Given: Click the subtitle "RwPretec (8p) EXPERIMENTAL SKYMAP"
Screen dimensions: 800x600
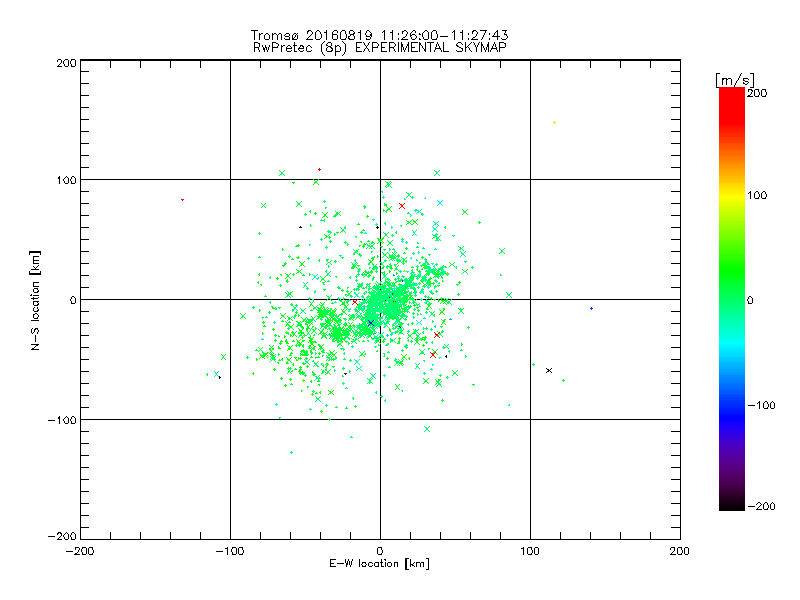Looking at the screenshot, I should coord(380,47).
